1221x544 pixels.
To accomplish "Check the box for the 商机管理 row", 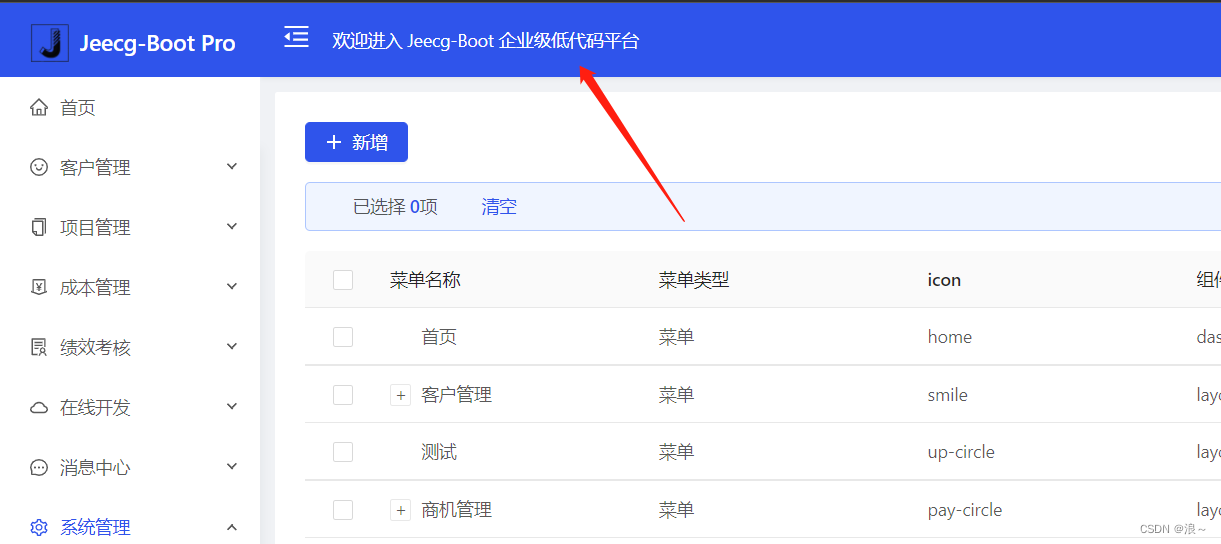I will [x=343, y=510].
